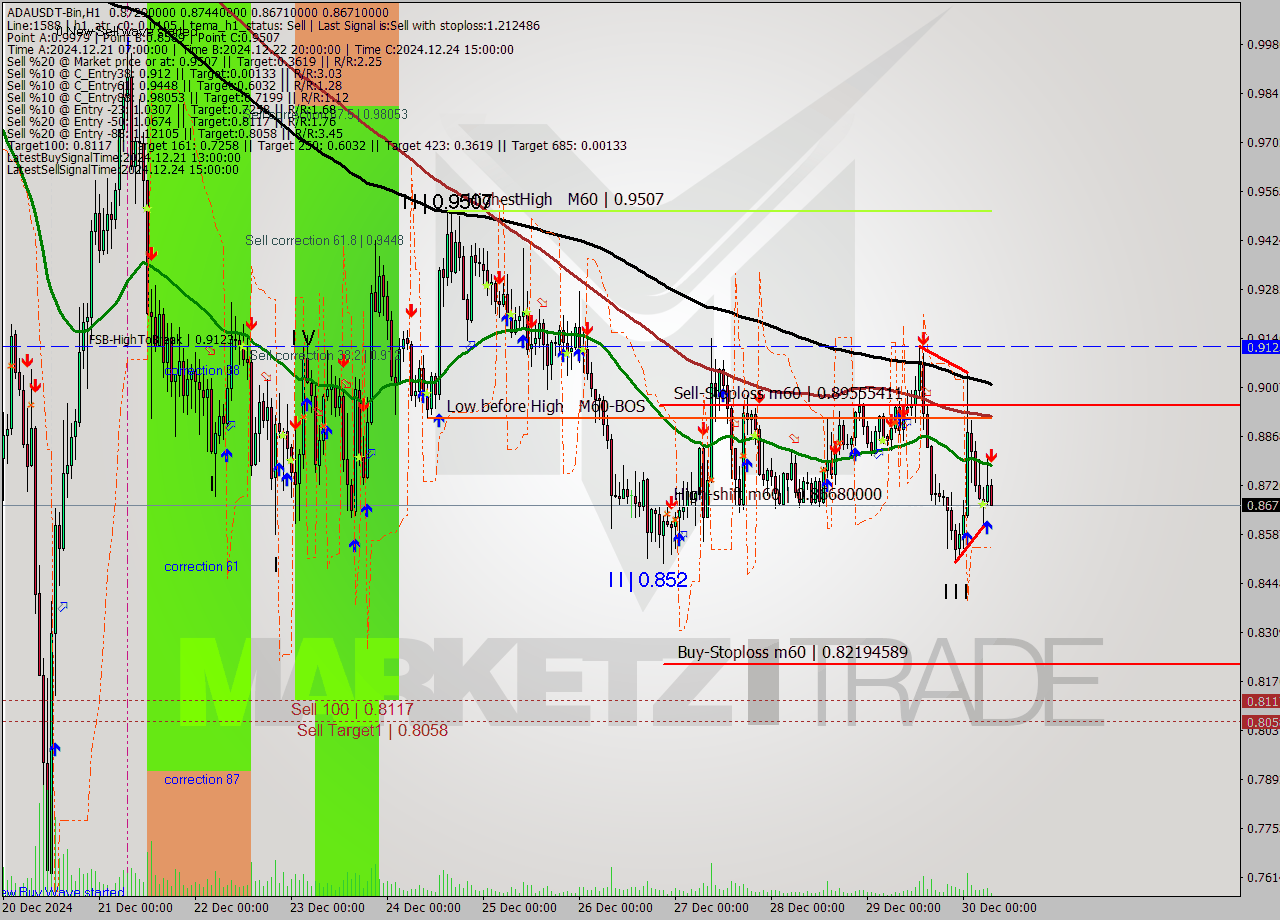Select the Sell-Stoploss m60 label

(x=787, y=393)
